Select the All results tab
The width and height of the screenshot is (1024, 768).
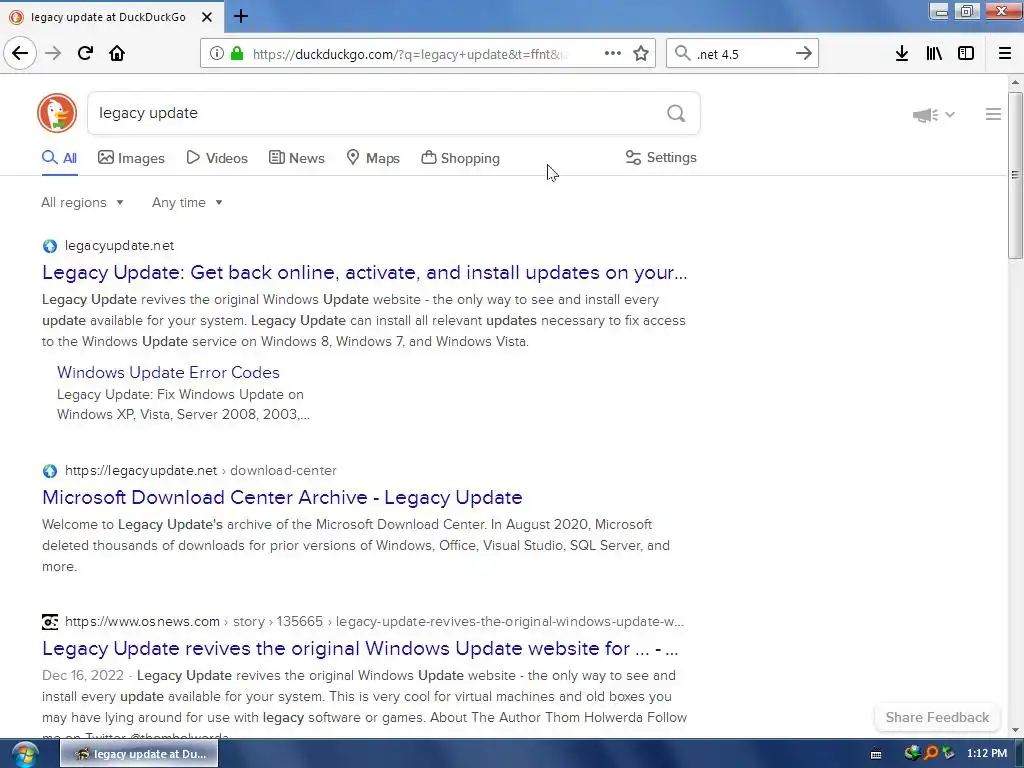pos(59,158)
